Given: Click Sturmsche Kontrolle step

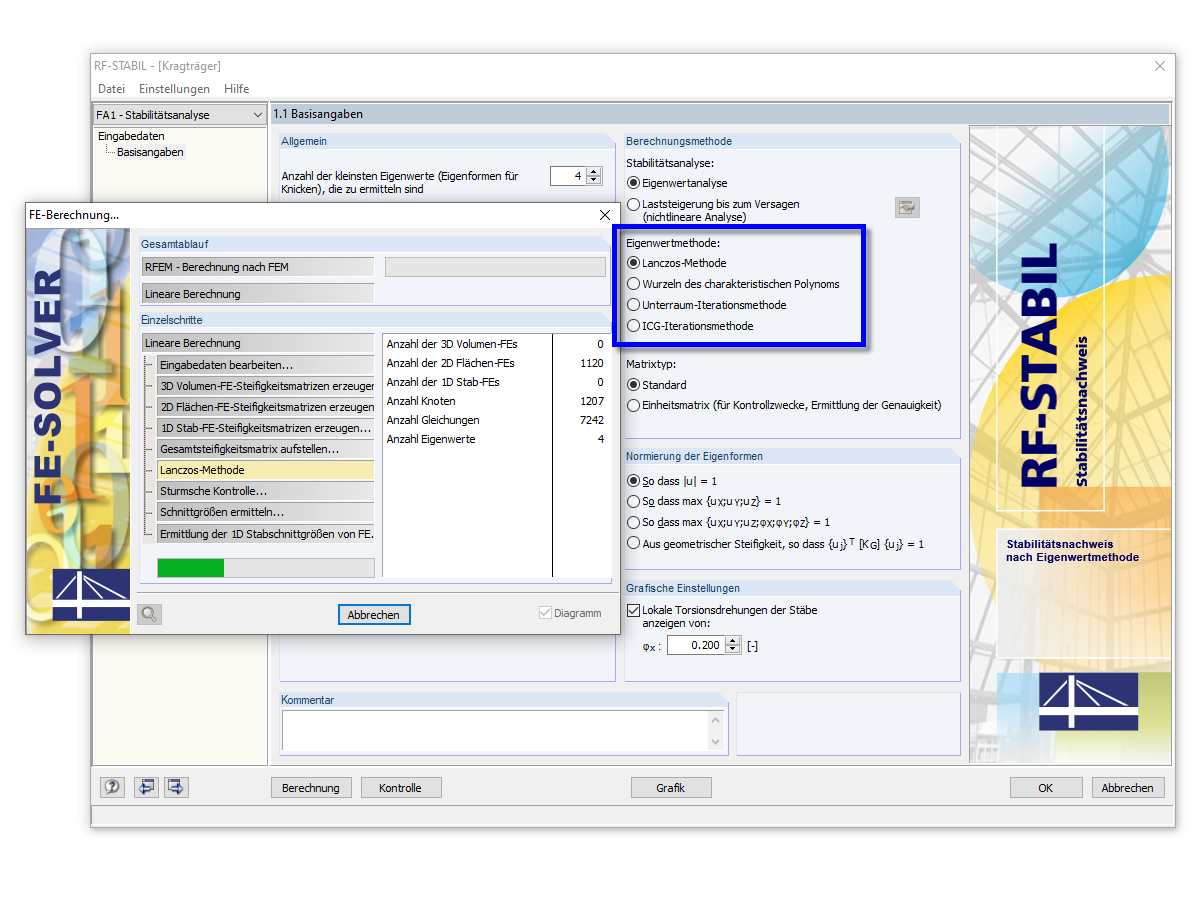Looking at the screenshot, I should 266,491.
